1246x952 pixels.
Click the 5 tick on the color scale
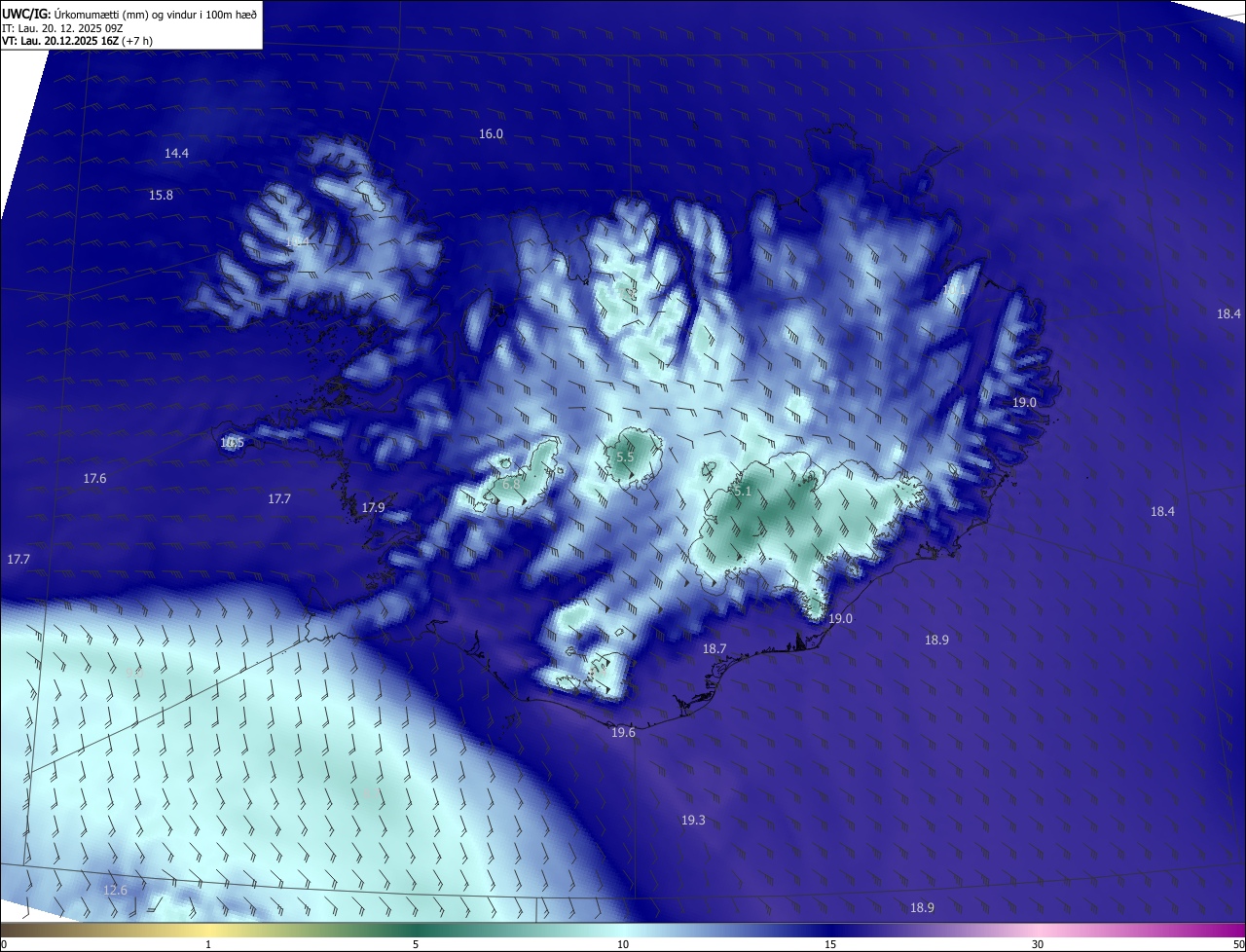pyautogui.click(x=416, y=944)
